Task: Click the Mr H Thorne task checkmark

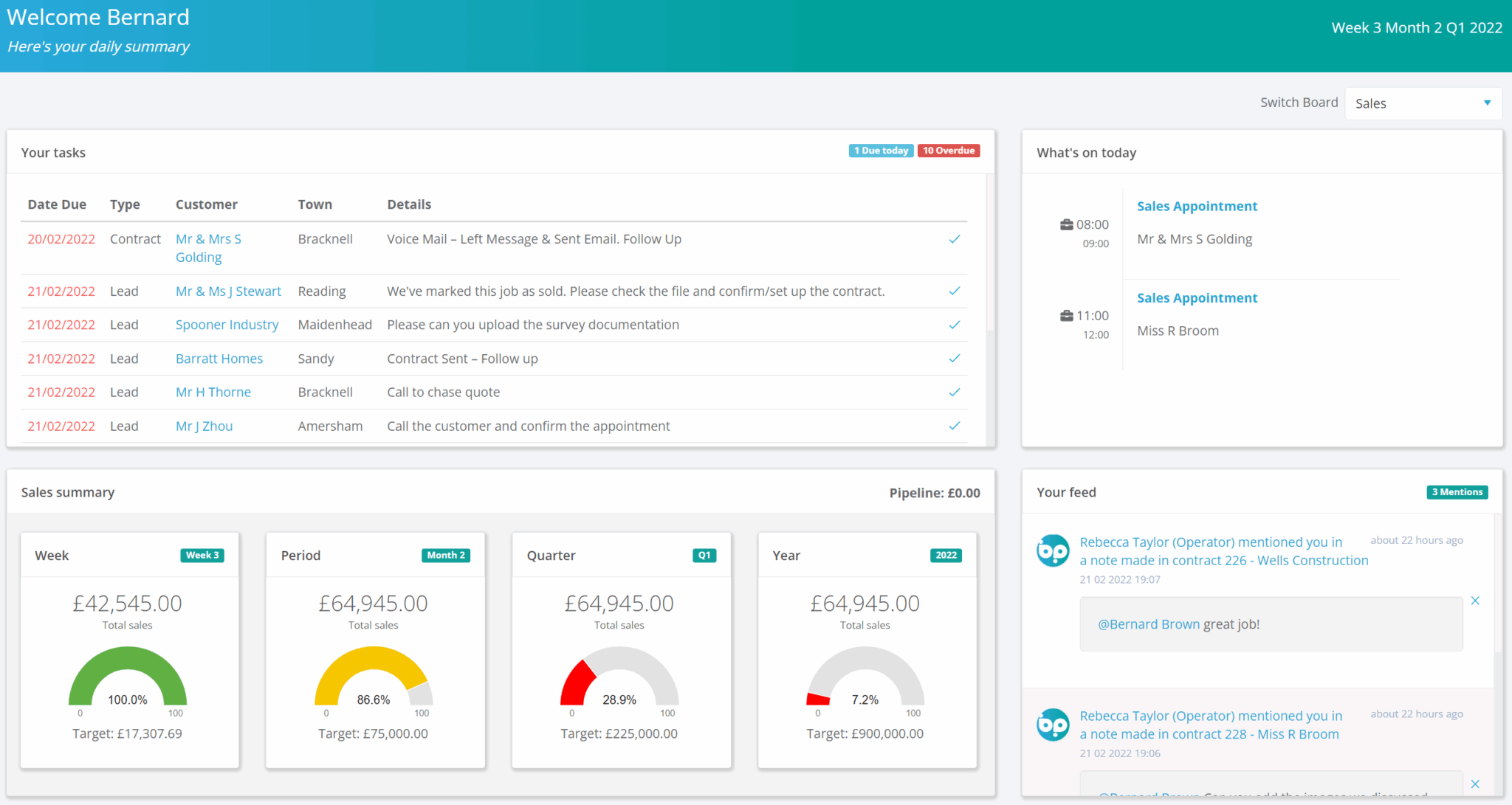Action: click(x=954, y=392)
